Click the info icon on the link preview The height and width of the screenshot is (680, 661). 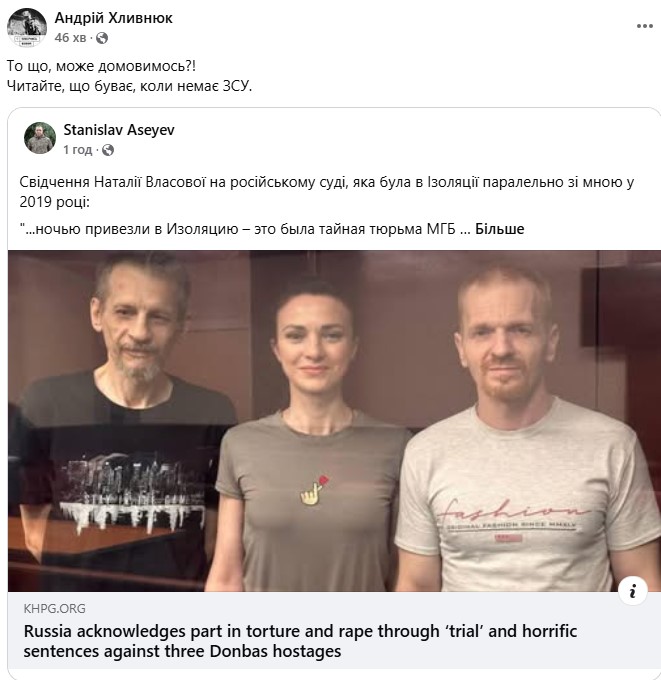click(x=633, y=590)
